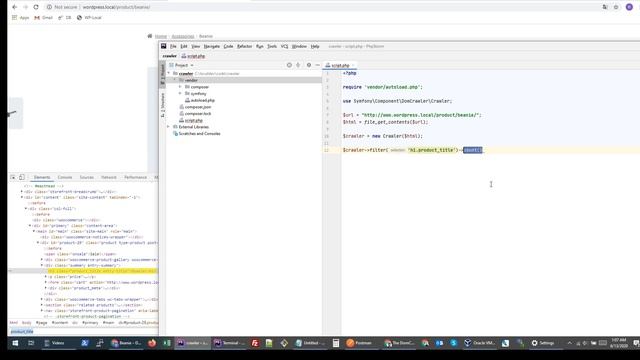
Task: Collapse the vendor folder
Action: tap(175, 80)
